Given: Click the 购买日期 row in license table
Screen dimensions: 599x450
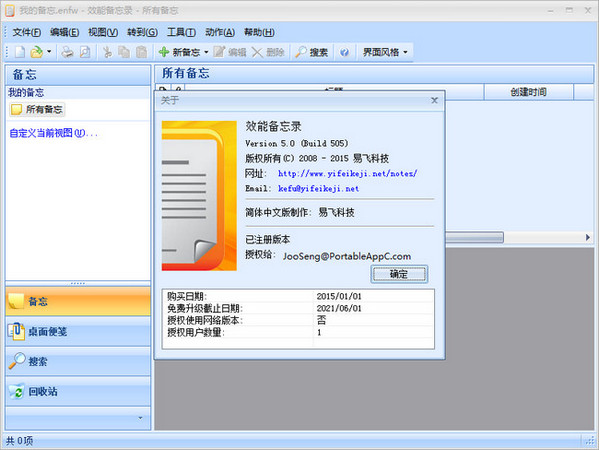Looking at the screenshot, I should pos(298,296).
